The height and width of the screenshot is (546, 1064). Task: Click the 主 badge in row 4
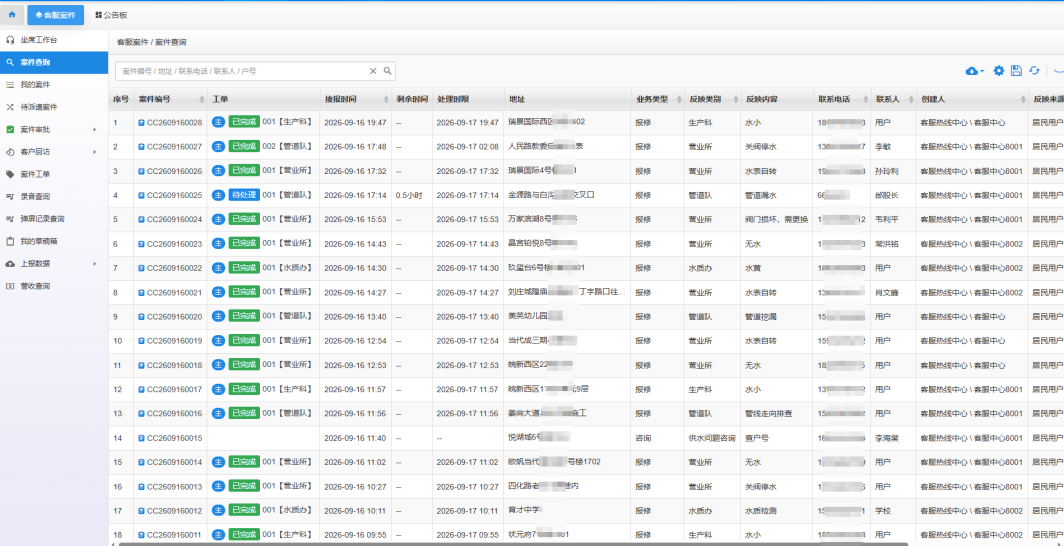[218, 195]
